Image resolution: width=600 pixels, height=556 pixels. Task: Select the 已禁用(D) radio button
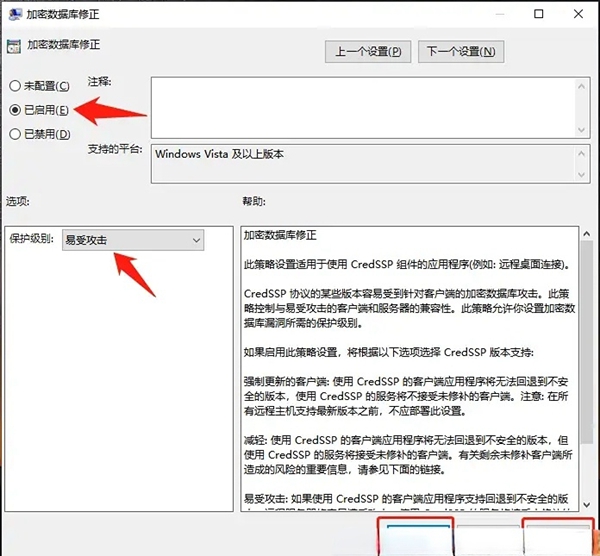(15, 134)
